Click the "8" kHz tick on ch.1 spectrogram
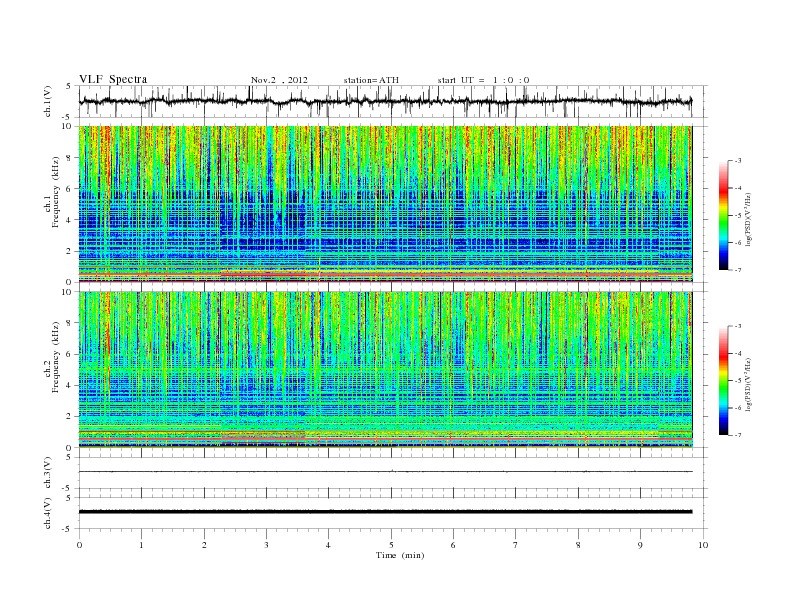 pos(70,158)
